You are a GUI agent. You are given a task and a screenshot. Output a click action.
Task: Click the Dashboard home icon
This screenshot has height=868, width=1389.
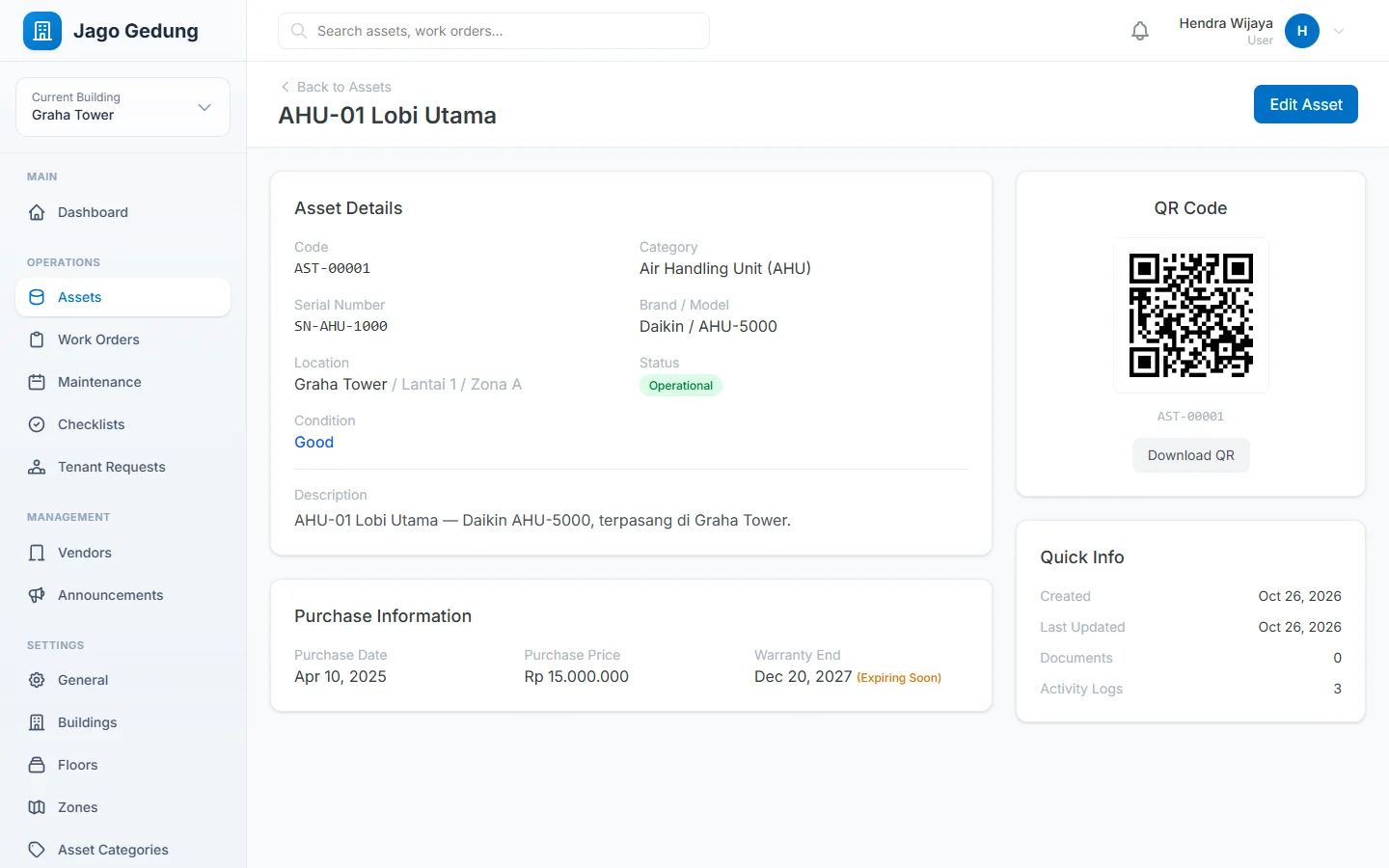point(37,212)
